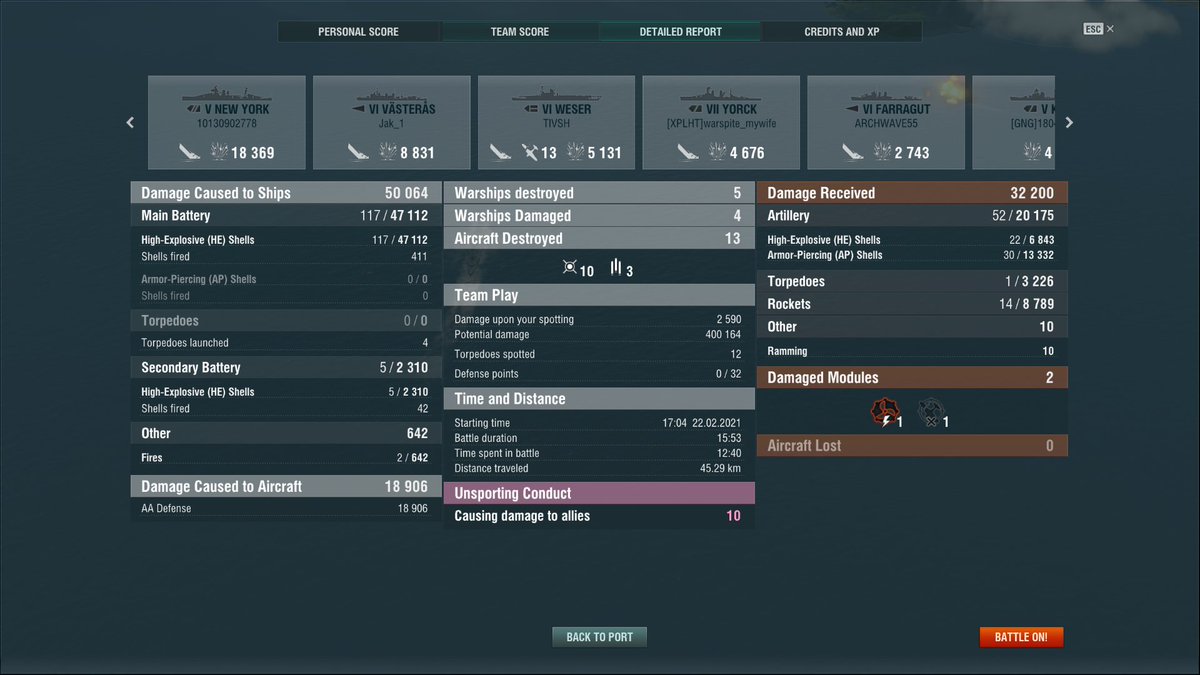Click the Time and Distance header
The height and width of the screenshot is (675, 1200).
[599, 399]
